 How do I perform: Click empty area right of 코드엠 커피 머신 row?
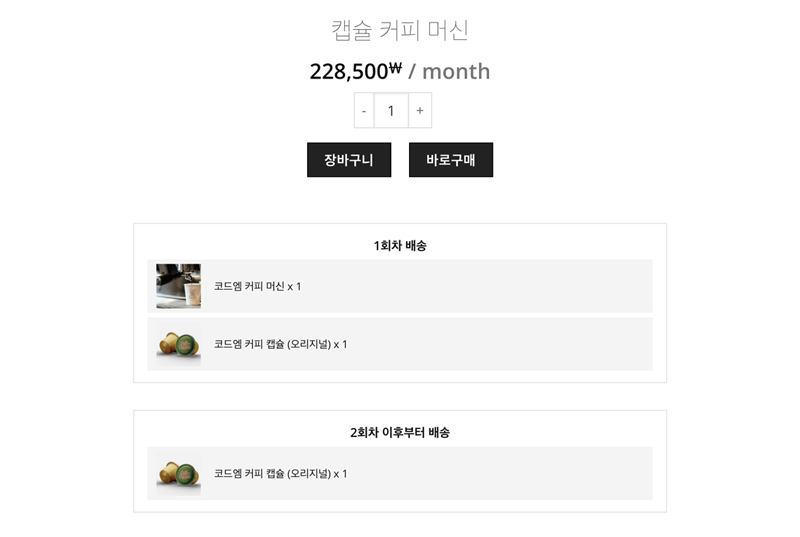pyautogui.click(x=500, y=286)
